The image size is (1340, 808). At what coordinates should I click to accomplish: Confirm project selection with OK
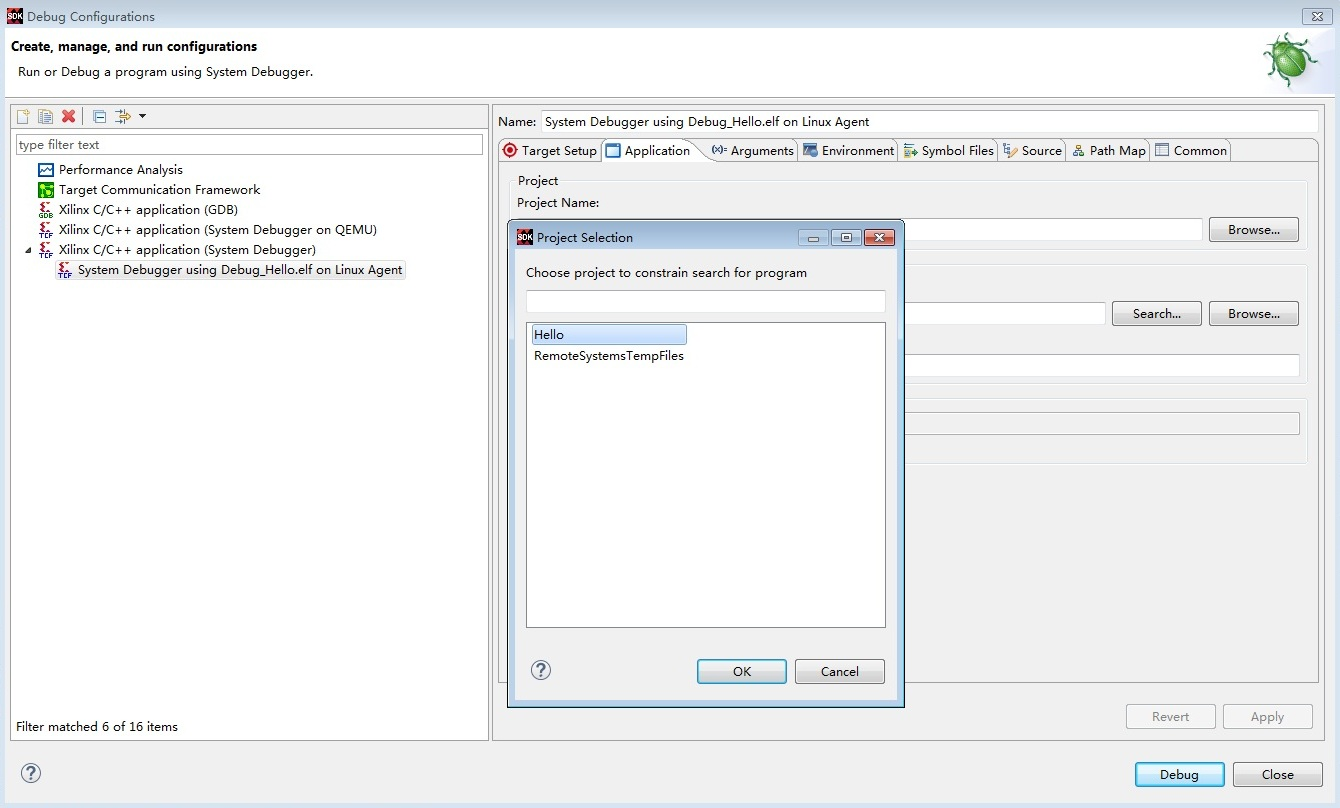tap(741, 671)
